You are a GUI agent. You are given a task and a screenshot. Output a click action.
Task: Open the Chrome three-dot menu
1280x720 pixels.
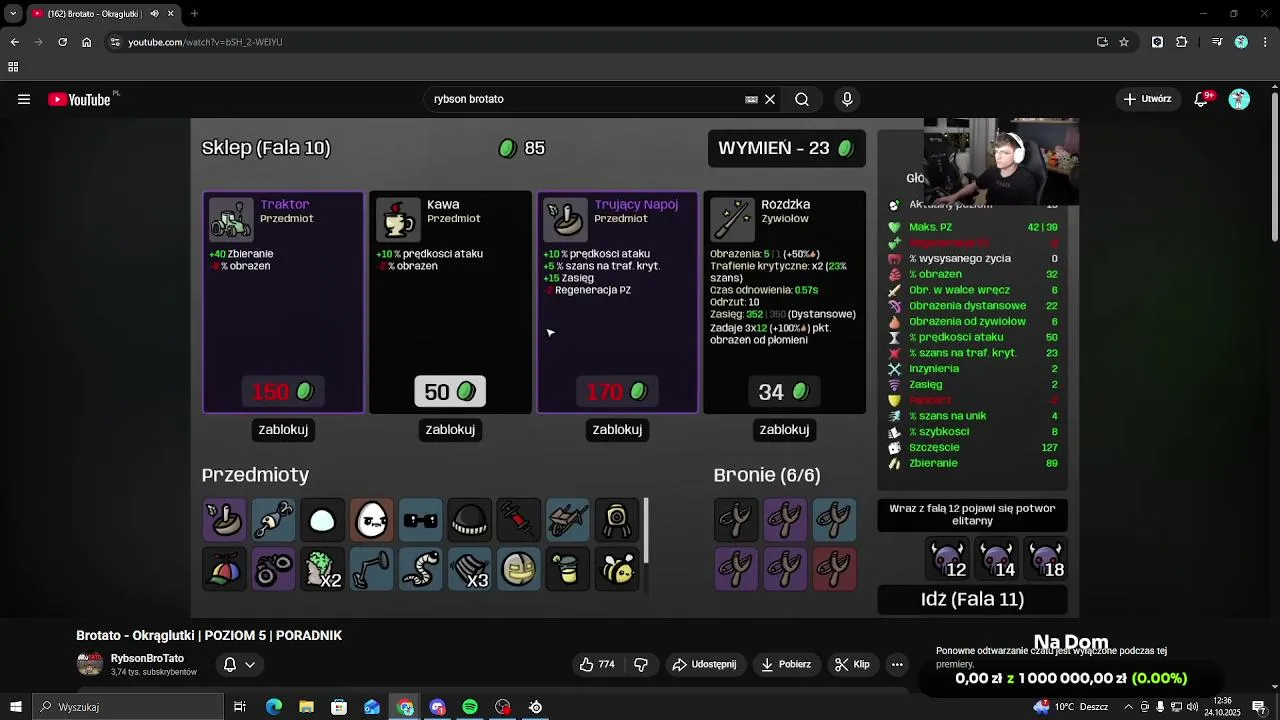click(1264, 42)
